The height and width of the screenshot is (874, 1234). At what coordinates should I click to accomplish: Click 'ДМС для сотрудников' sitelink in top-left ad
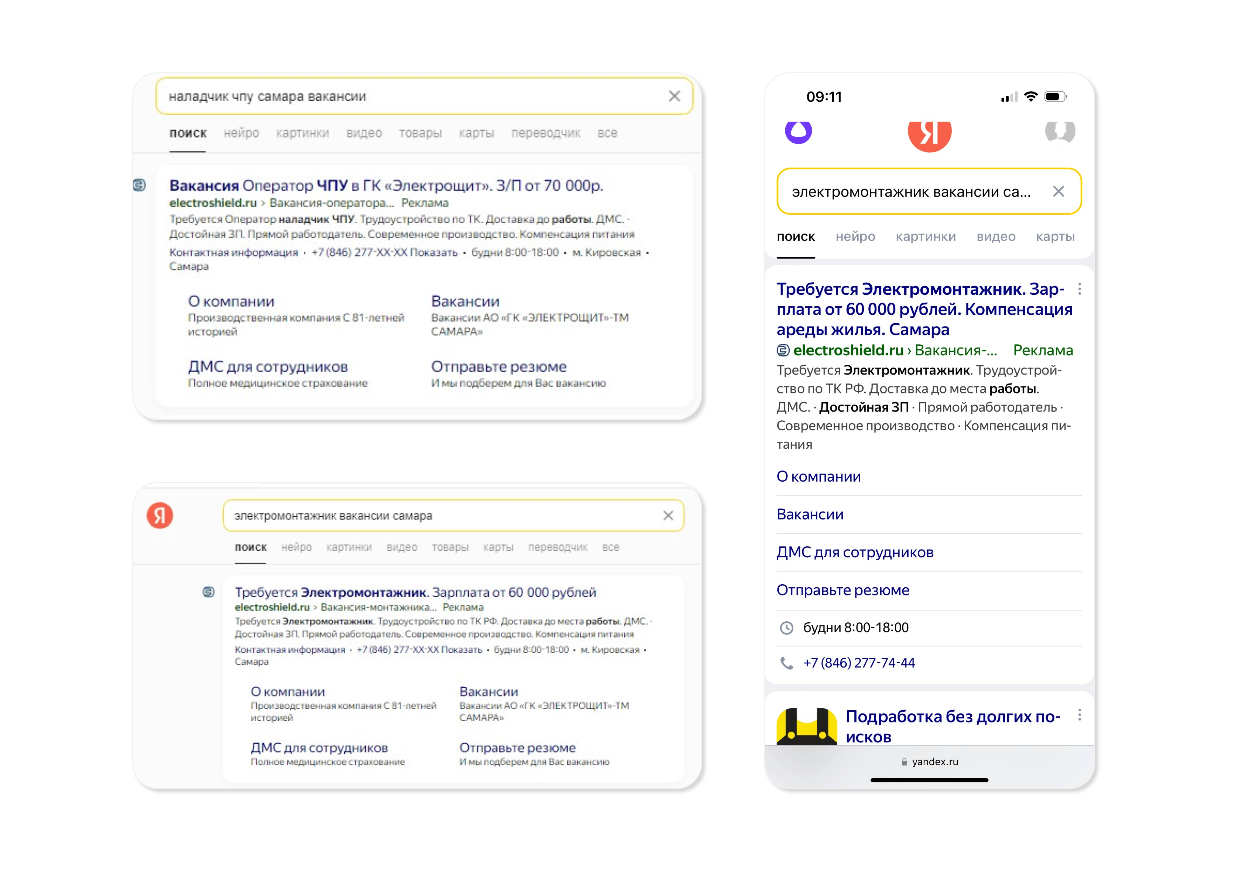coord(268,367)
